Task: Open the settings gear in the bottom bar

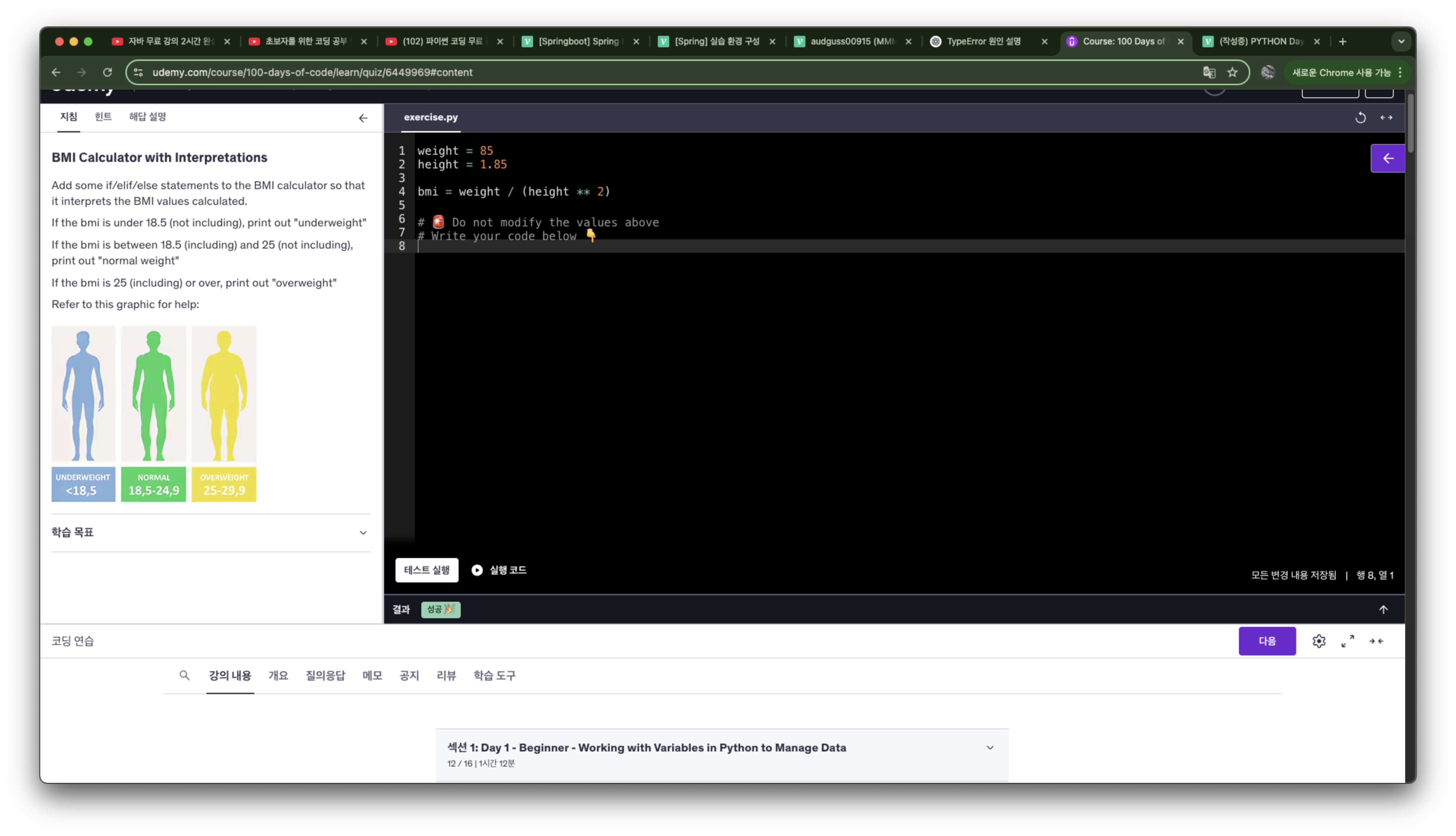Action: 1318,641
